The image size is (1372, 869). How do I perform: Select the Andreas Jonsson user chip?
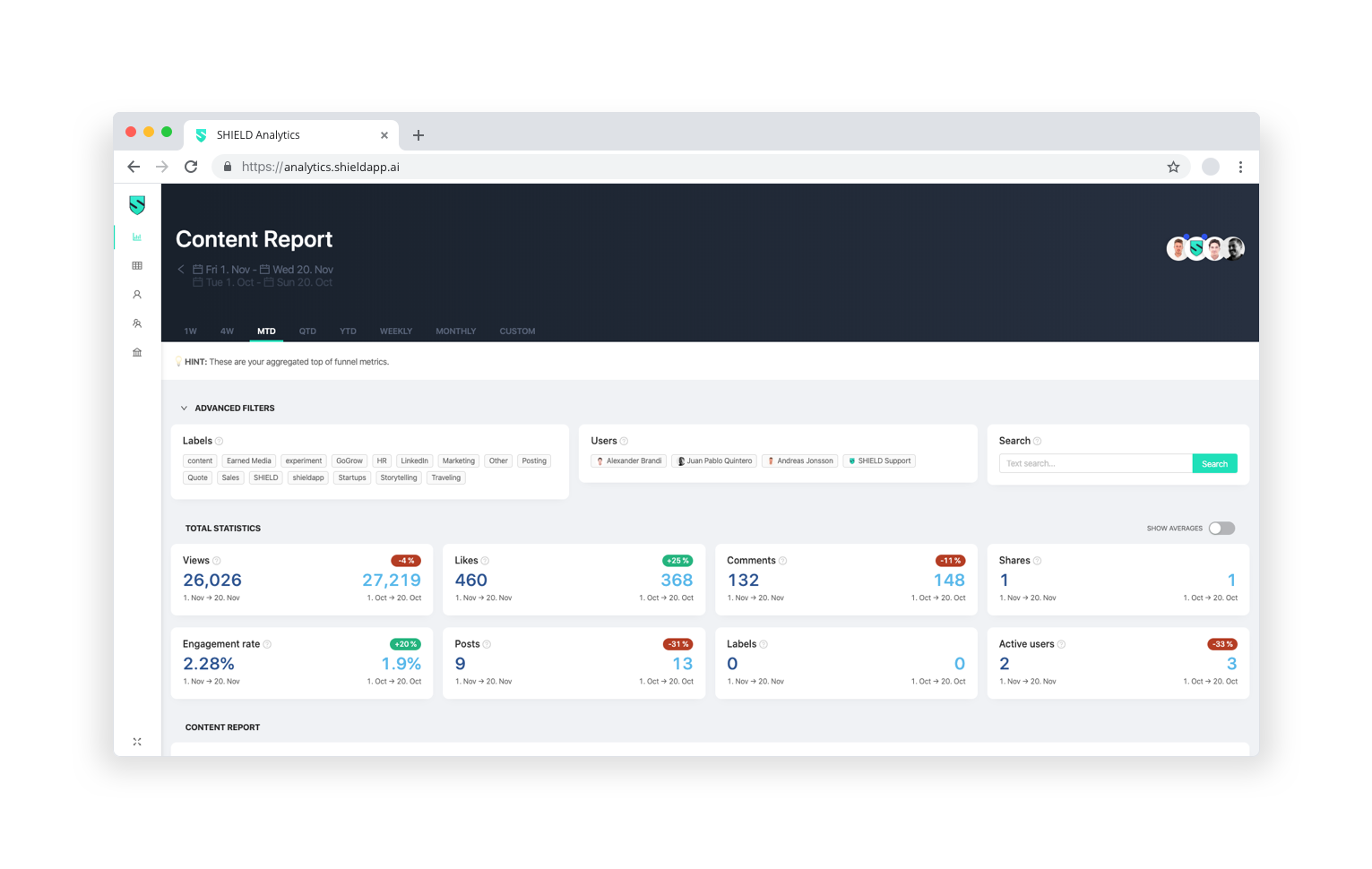tap(800, 461)
